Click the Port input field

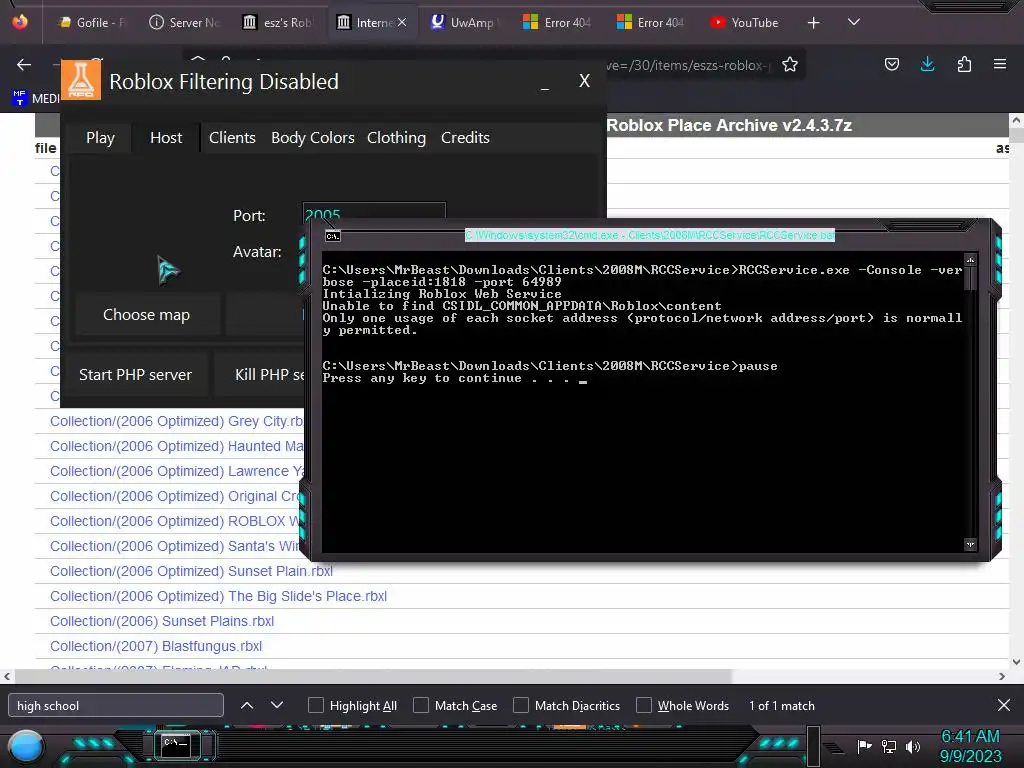point(374,211)
